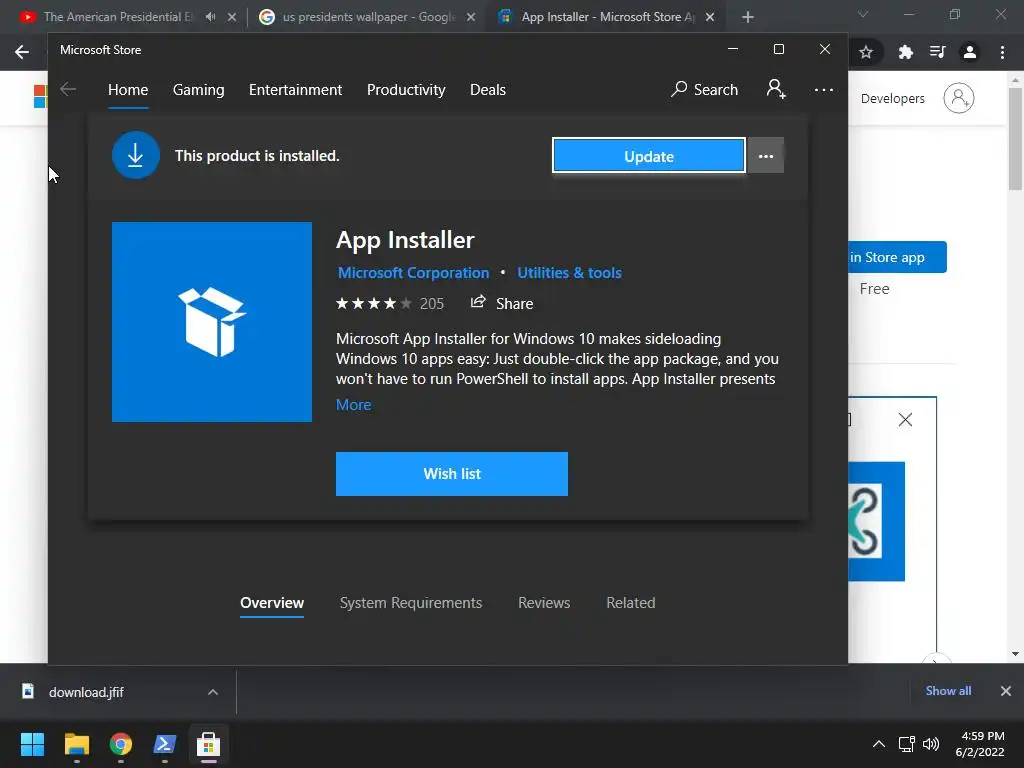Click the 'in Store app' button on the web page
Screen dimensions: 1024x768
point(897,257)
